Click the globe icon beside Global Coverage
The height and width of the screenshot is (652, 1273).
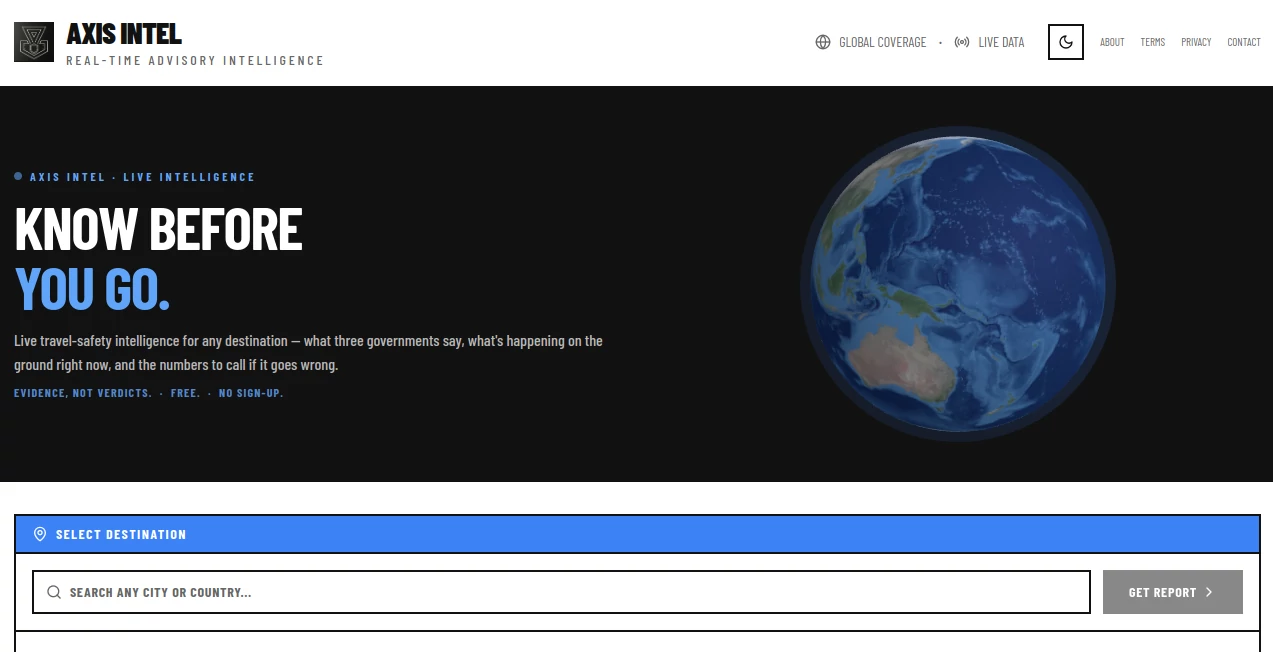pyautogui.click(x=823, y=42)
